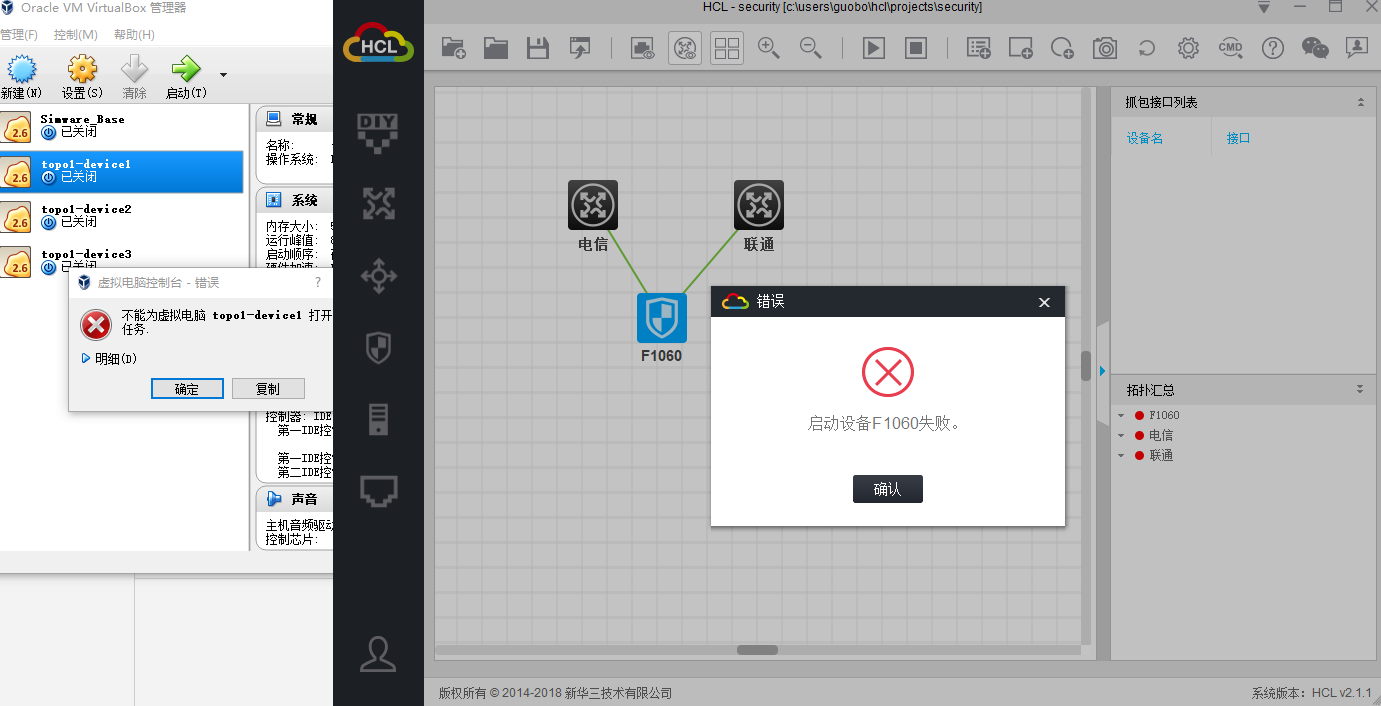Image resolution: width=1381 pixels, height=706 pixels.
Task: Click the canvas horizontal scrollbar thumb
Action: pyautogui.click(x=757, y=650)
